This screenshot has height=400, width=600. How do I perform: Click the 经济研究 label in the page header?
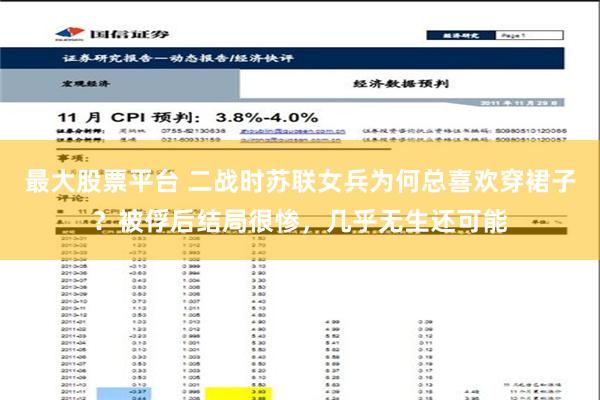coord(461,36)
